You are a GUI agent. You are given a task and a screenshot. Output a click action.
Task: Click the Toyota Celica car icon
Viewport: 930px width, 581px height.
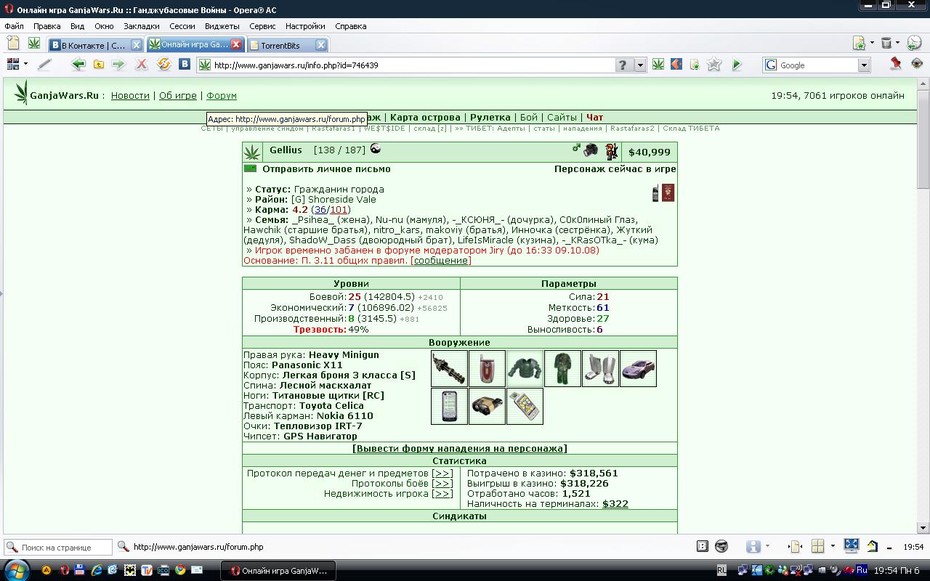tap(638, 369)
